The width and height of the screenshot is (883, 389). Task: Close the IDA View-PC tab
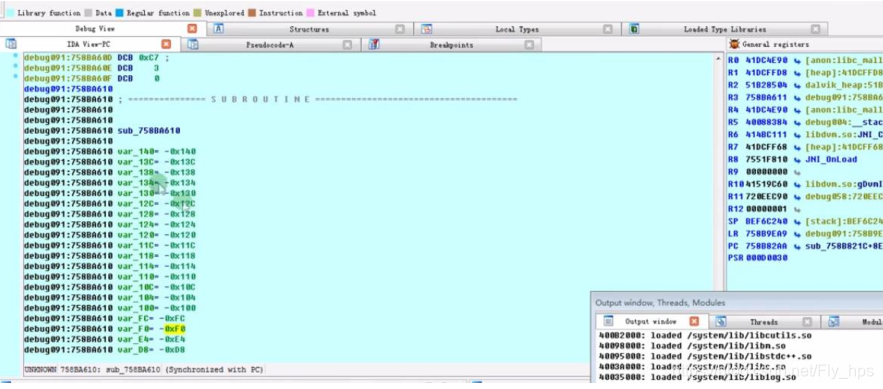[x=166, y=44]
